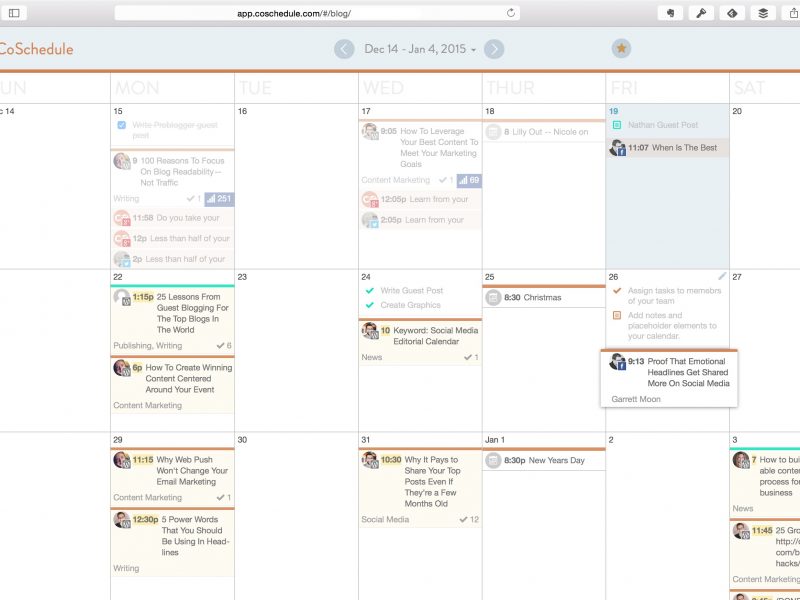Reload the page using the address bar icon
The height and width of the screenshot is (600, 800).
(x=511, y=13)
